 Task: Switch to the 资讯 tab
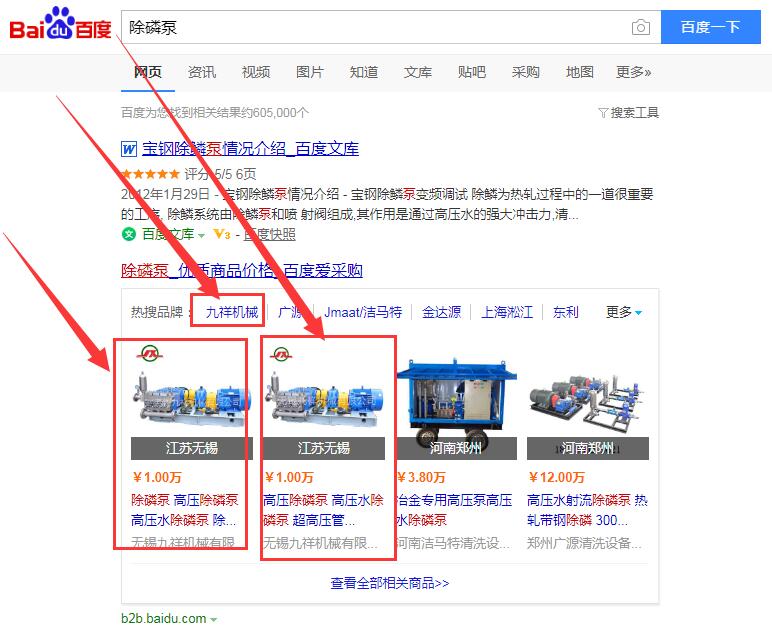202,72
